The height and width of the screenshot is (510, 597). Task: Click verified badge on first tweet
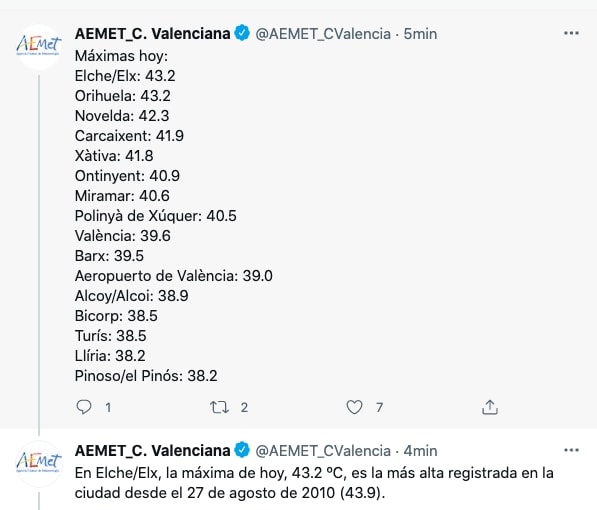(242, 34)
